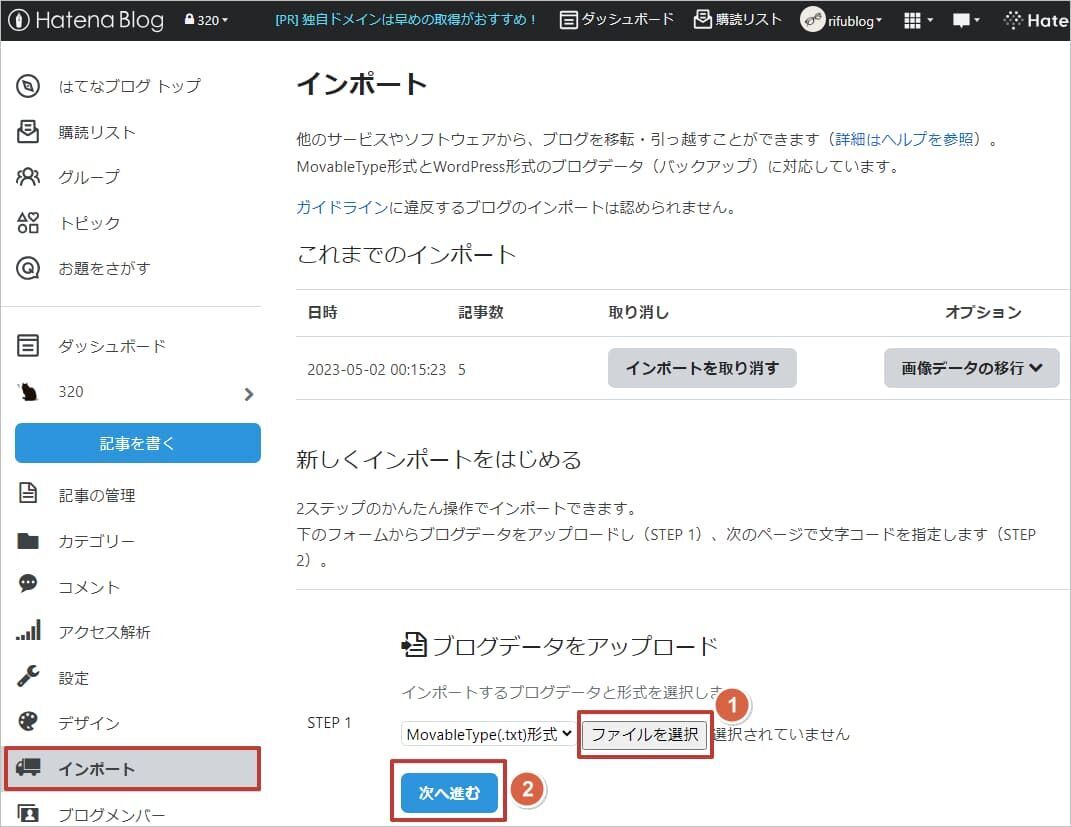Open はてなブログ トップ via compass icon
The width and height of the screenshot is (1071, 827).
tap(28, 86)
